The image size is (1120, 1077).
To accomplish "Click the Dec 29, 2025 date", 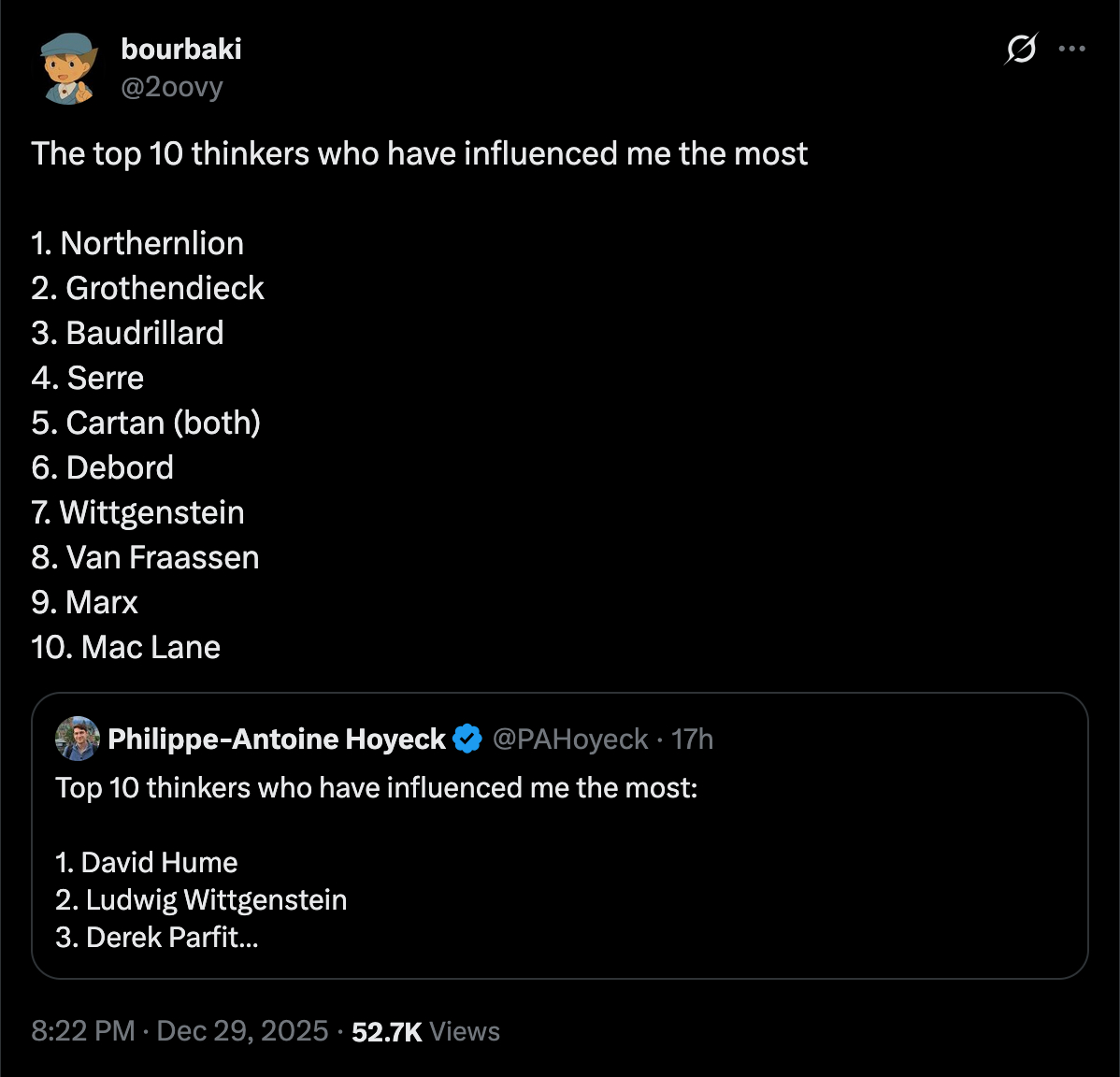I will (242, 1031).
